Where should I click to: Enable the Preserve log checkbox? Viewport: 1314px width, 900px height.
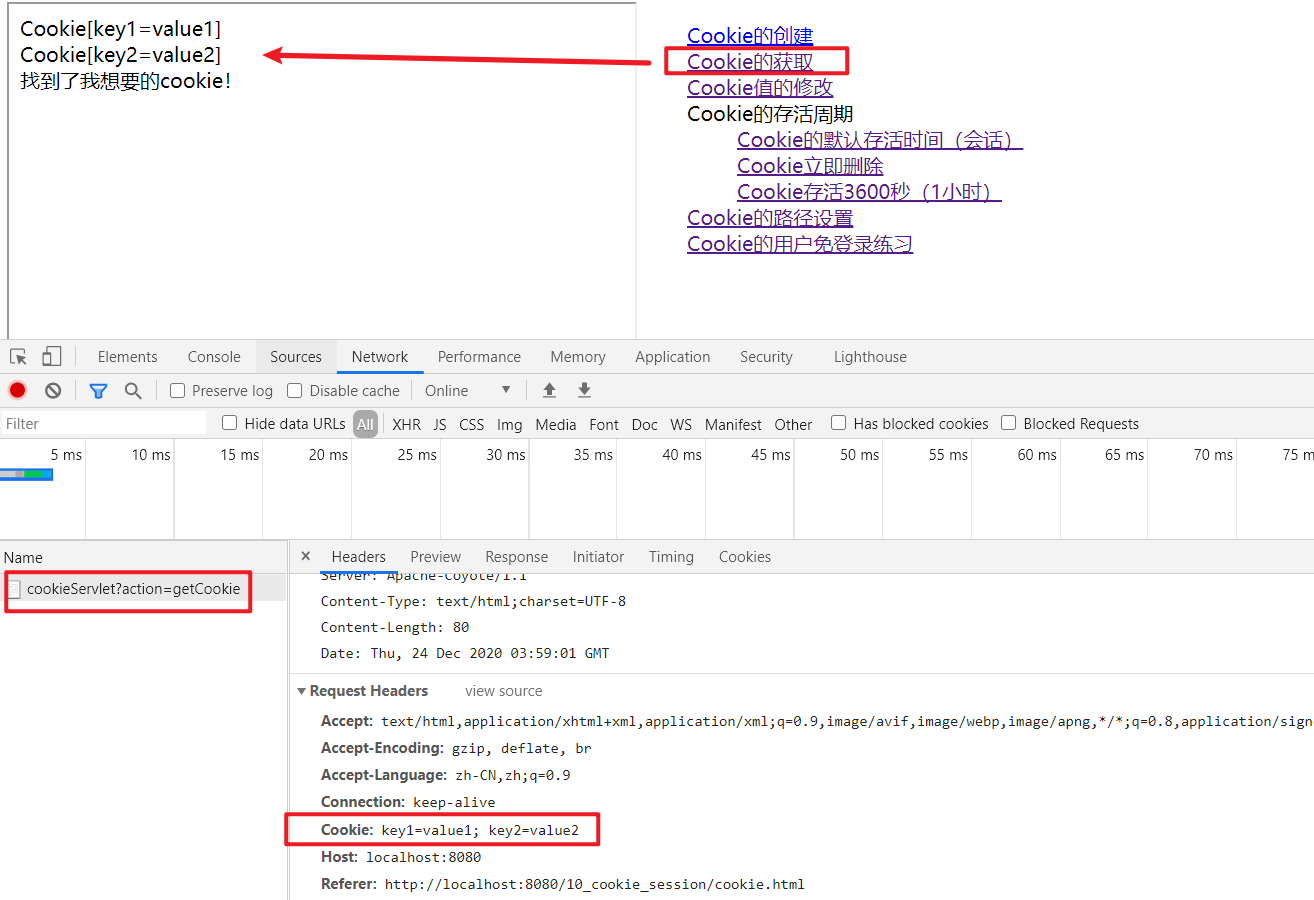pos(177,391)
